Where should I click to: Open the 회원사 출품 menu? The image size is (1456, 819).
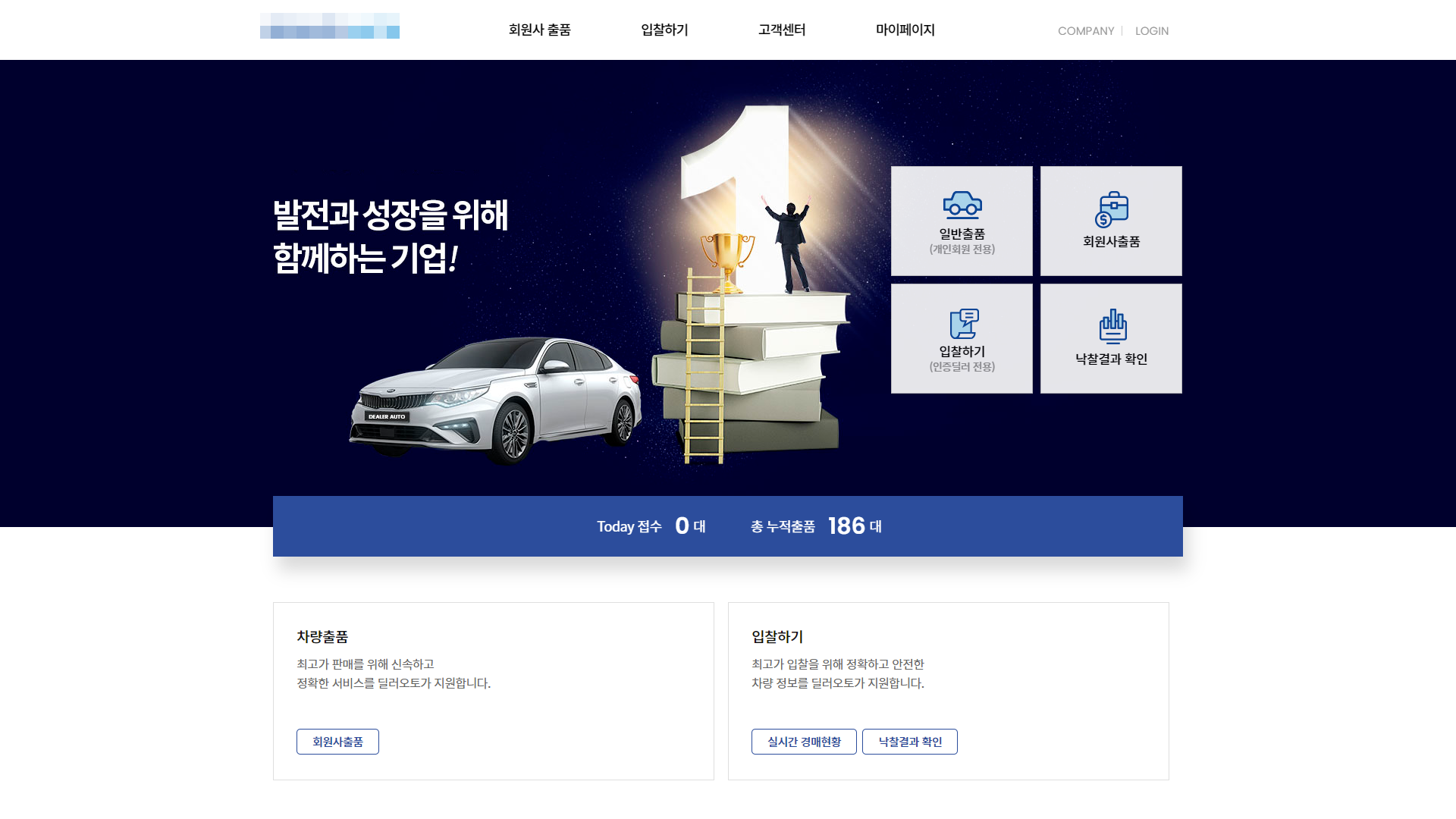click(x=539, y=30)
